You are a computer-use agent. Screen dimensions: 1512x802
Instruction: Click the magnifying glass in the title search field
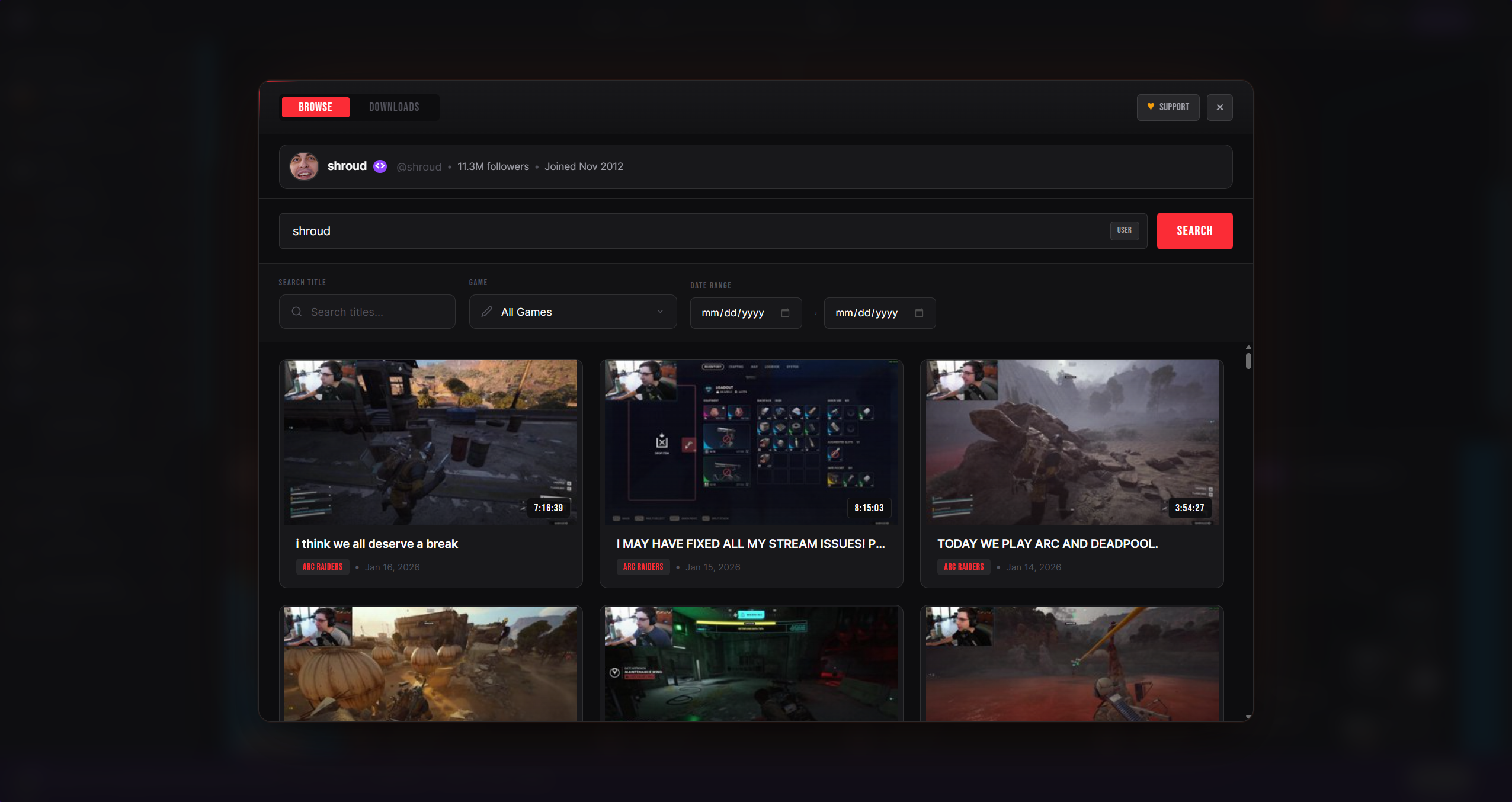pyautogui.click(x=297, y=312)
